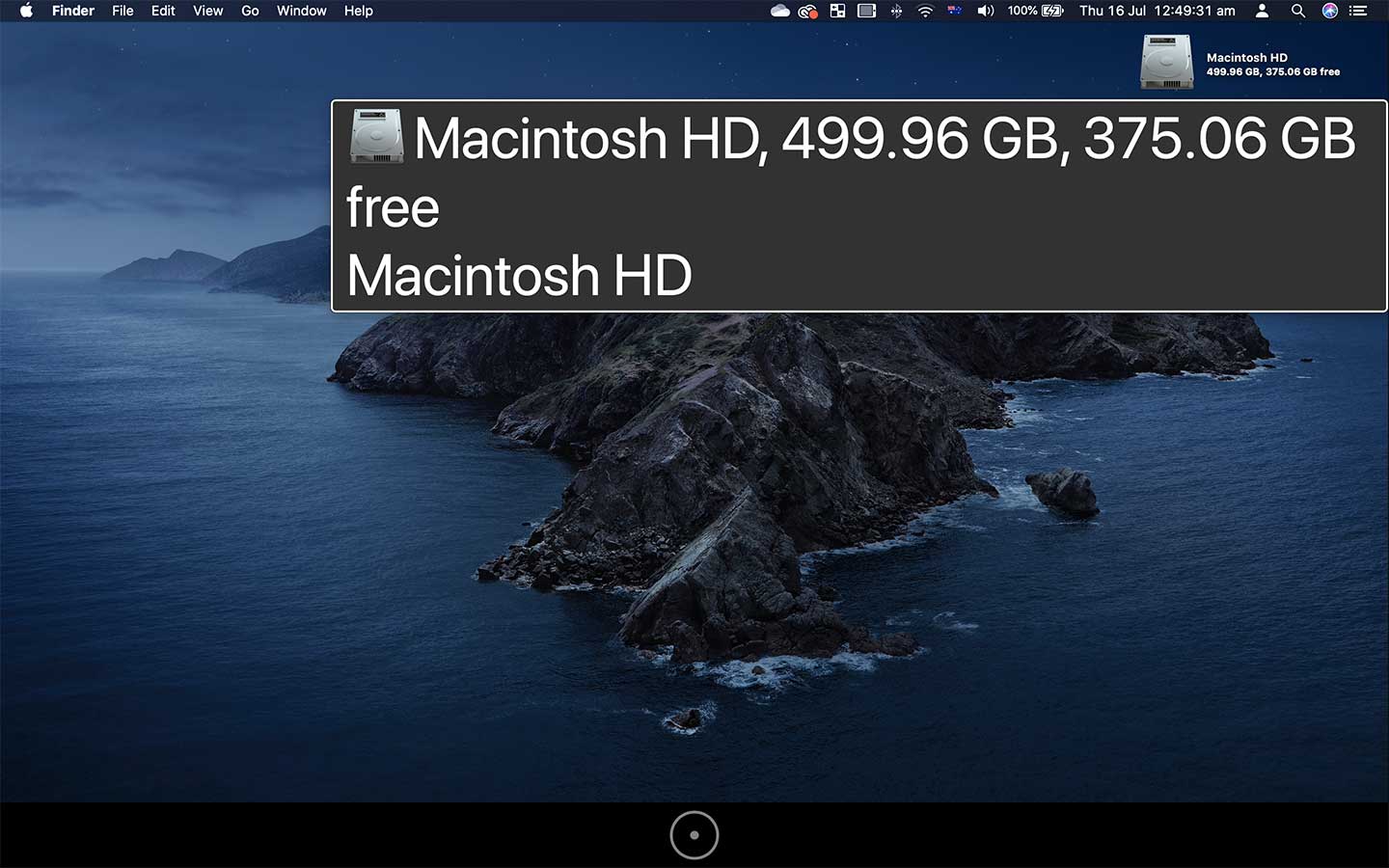Open the user account switching menu
This screenshot has width=1389, height=868.
(x=1262, y=11)
